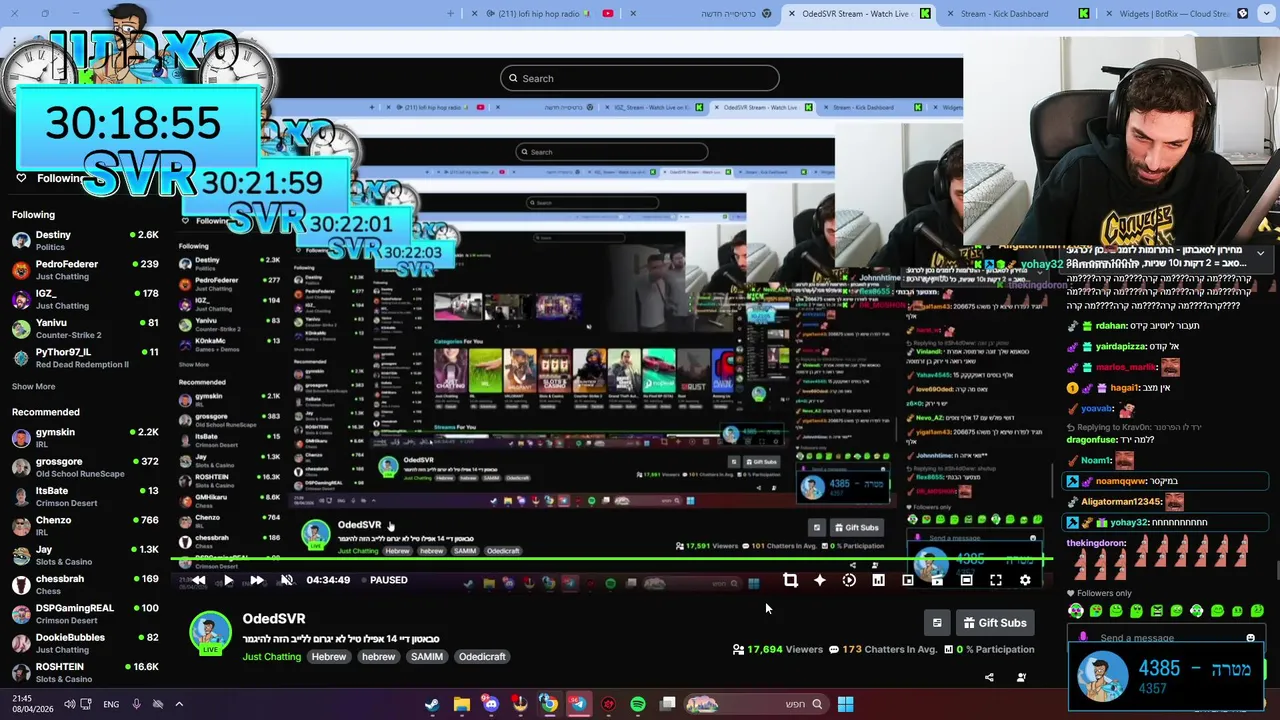Toggle theater mode icon in player
The width and height of the screenshot is (1280, 720).
tap(966, 580)
